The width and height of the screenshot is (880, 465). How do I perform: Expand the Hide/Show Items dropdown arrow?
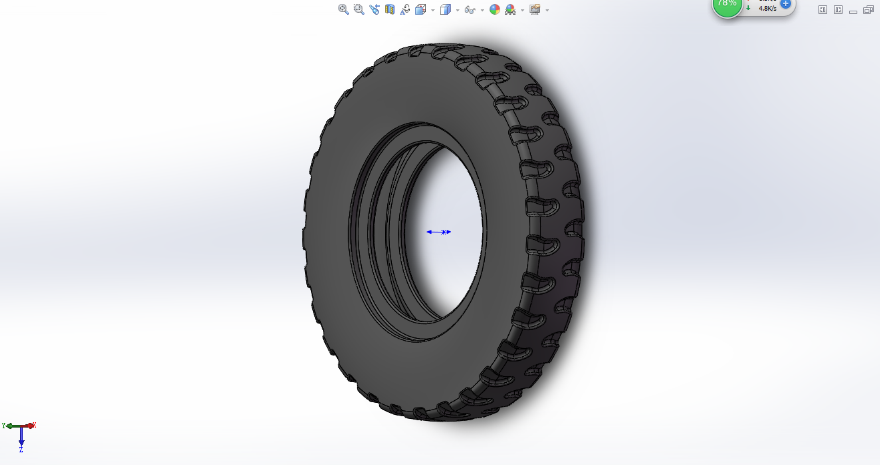click(482, 10)
